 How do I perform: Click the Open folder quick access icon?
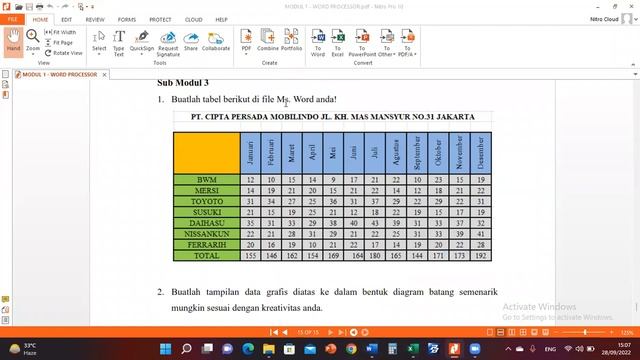[19, 7]
